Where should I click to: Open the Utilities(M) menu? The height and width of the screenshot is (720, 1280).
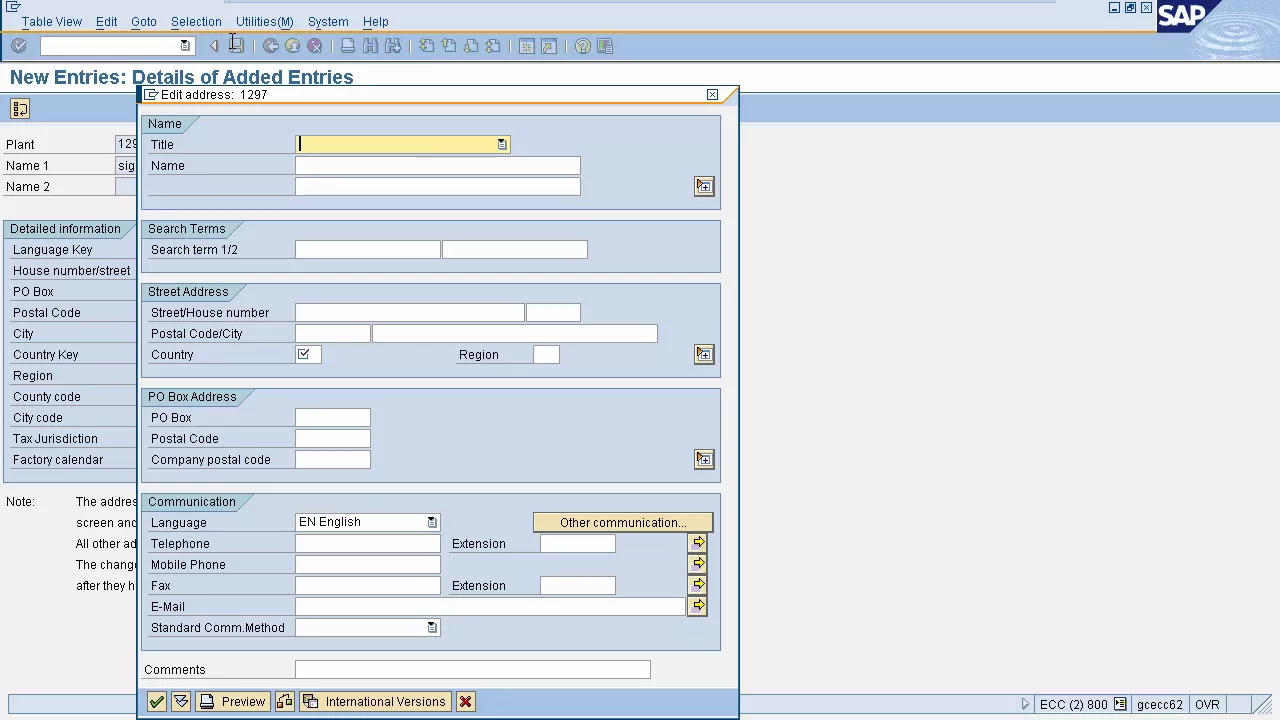tap(264, 21)
